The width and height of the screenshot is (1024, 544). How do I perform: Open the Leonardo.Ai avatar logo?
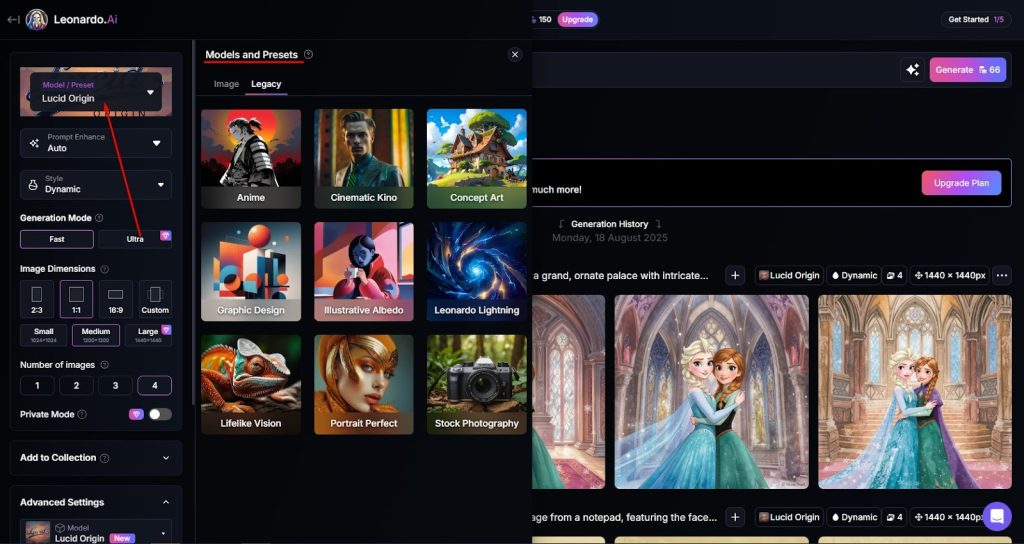37,20
